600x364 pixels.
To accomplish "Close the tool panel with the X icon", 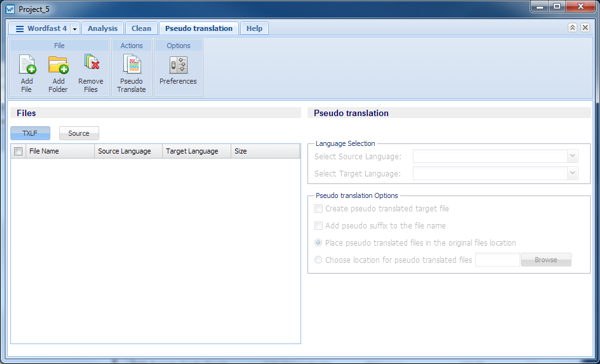I will (x=585, y=28).
